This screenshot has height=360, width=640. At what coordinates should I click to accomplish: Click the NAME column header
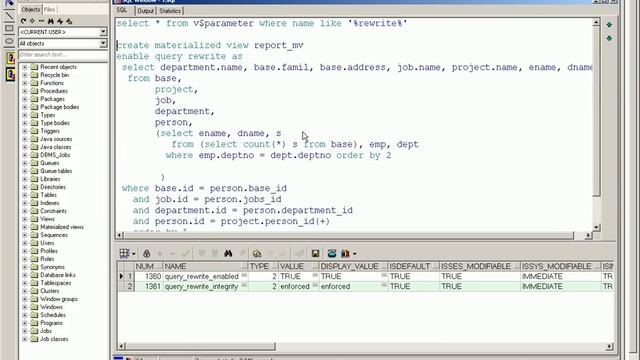(x=205, y=267)
